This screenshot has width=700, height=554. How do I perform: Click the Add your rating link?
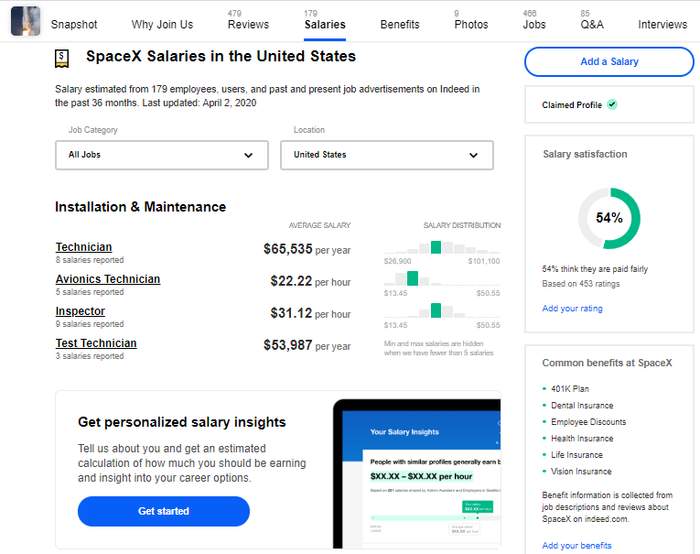pyautogui.click(x=572, y=309)
